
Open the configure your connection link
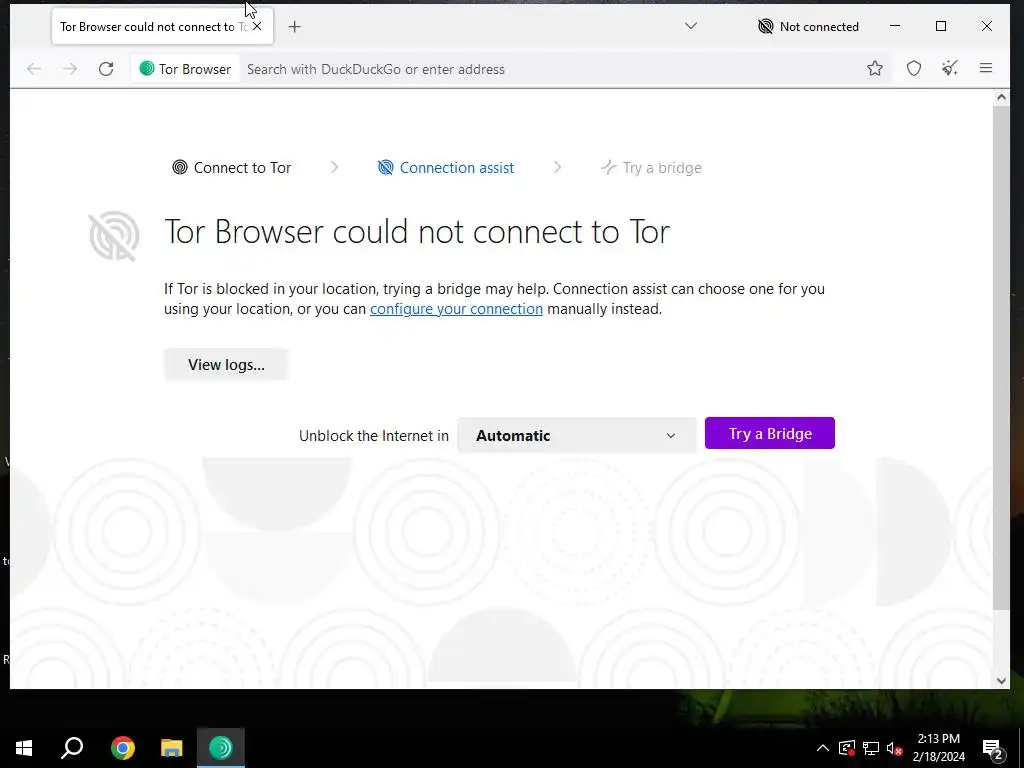(x=456, y=309)
